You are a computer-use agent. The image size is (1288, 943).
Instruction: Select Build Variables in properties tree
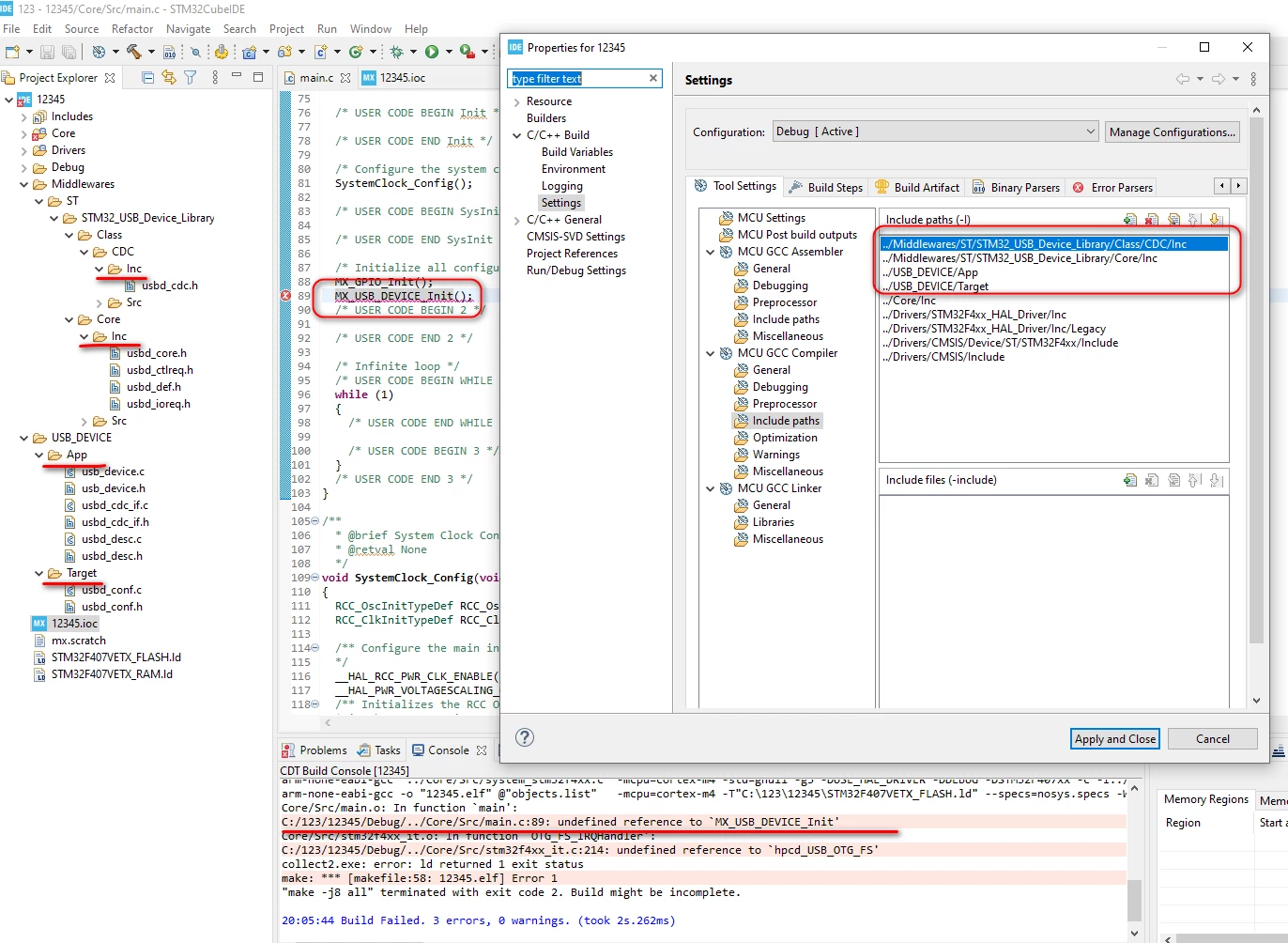tap(577, 152)
